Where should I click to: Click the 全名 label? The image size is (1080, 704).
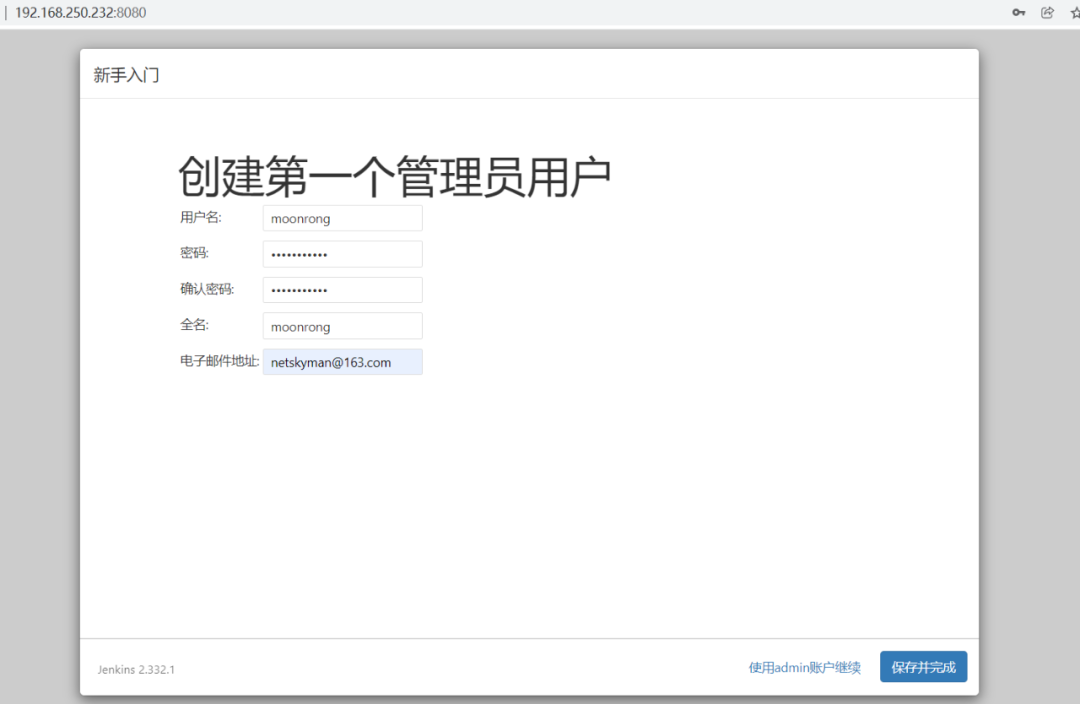coord(194,325)
